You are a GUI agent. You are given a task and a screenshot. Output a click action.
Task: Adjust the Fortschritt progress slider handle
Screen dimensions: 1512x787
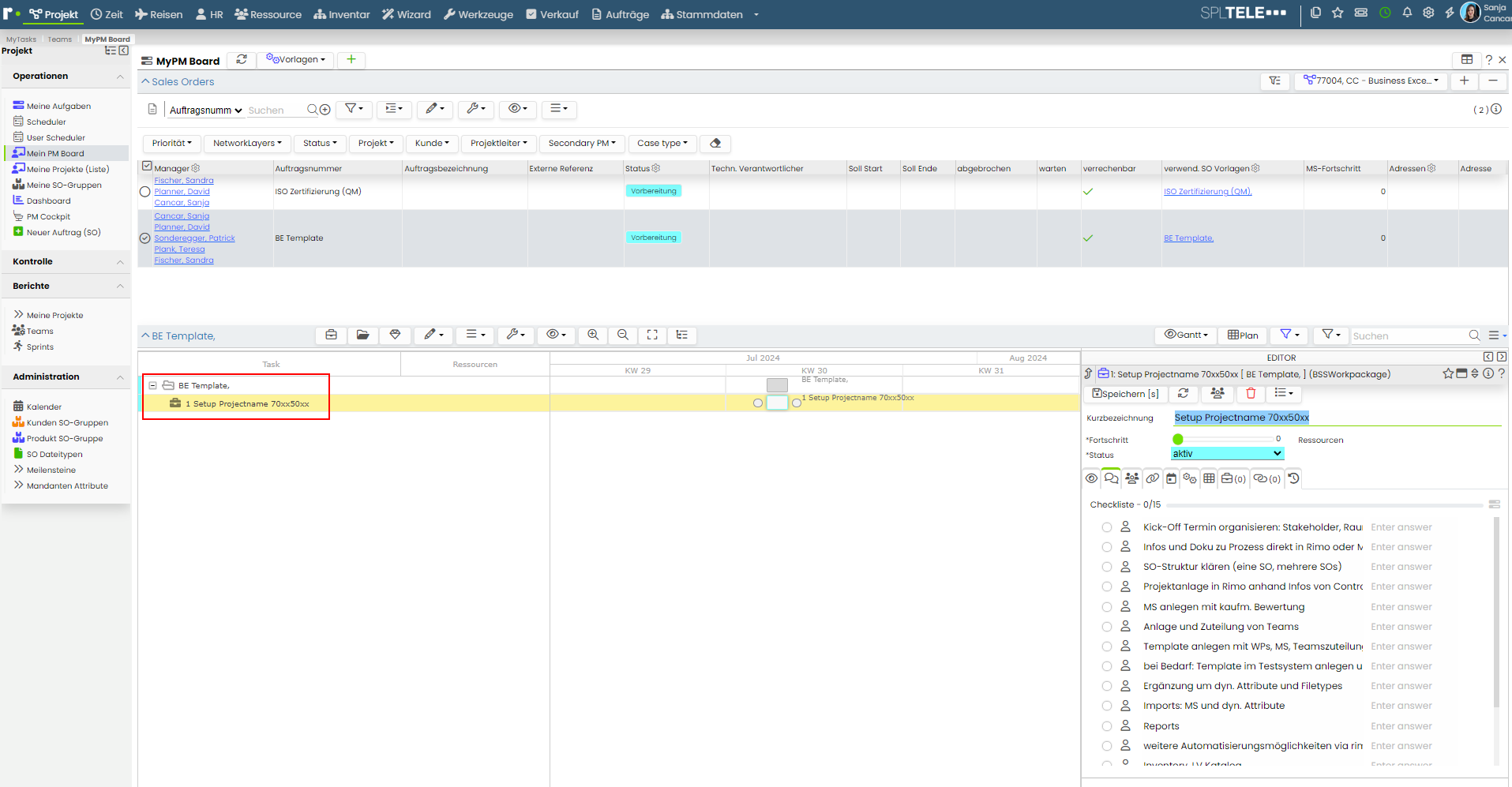click(x=1178, y=439)
